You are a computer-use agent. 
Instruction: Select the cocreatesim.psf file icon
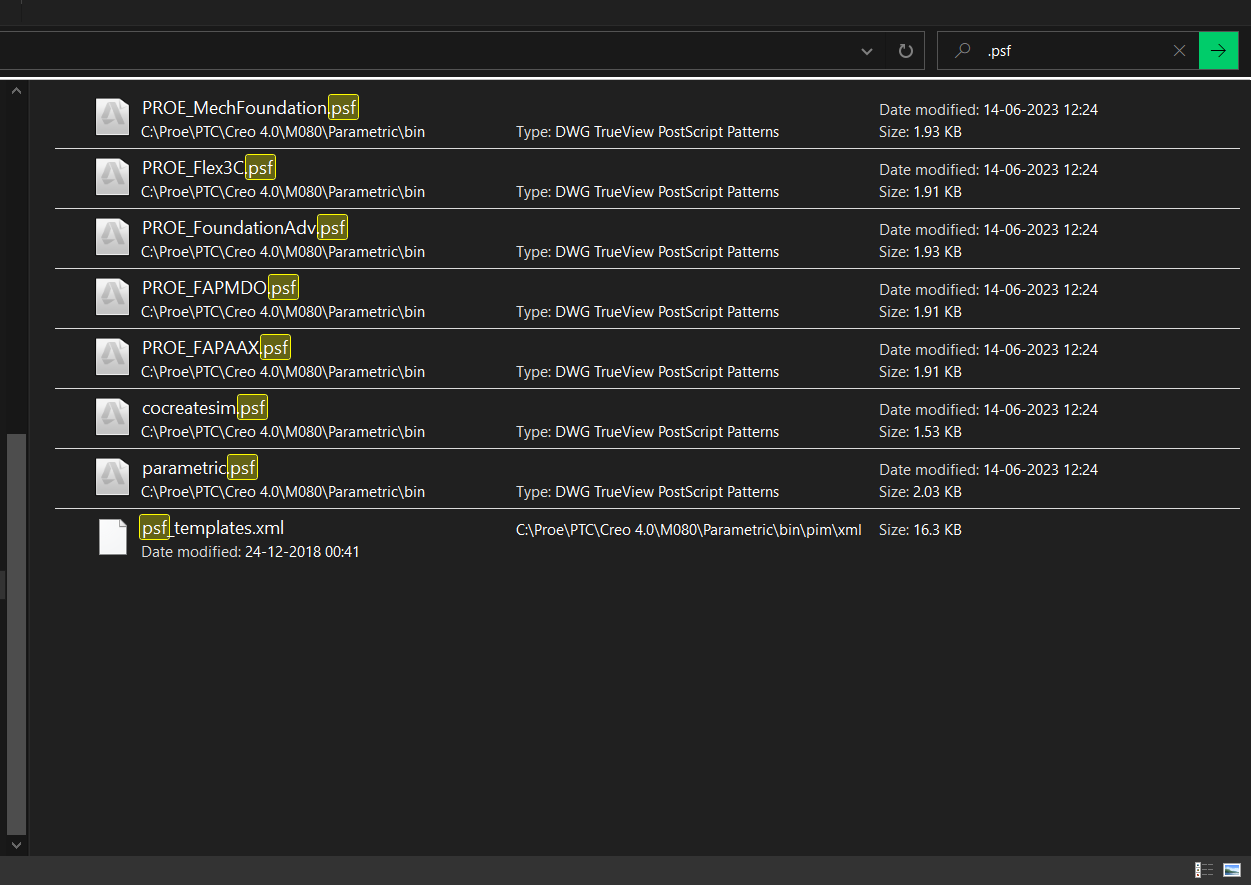pos(112,417)
